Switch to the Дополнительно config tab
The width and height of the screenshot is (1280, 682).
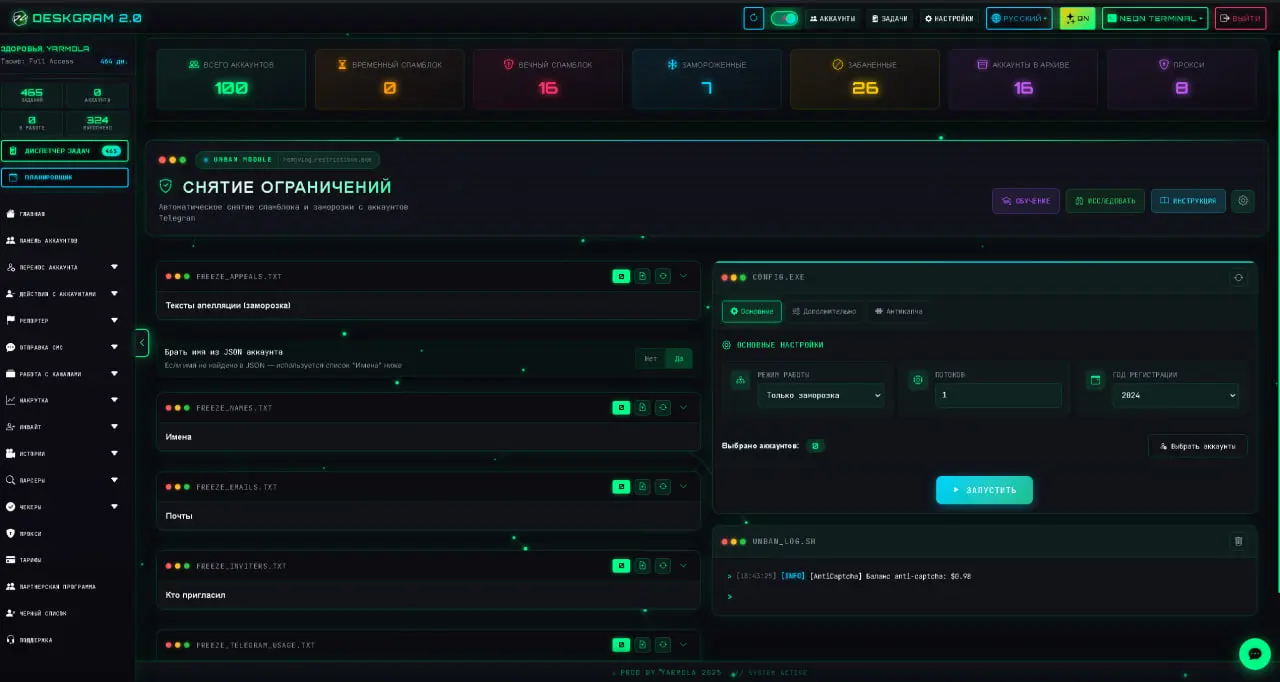(824, 311)
